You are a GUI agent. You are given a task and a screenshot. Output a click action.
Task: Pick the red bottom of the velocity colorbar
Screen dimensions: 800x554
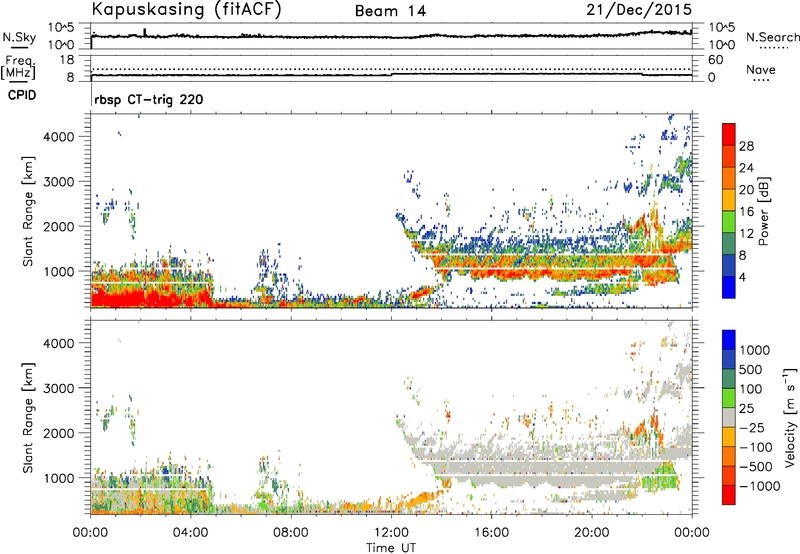[x=729, y=495]
